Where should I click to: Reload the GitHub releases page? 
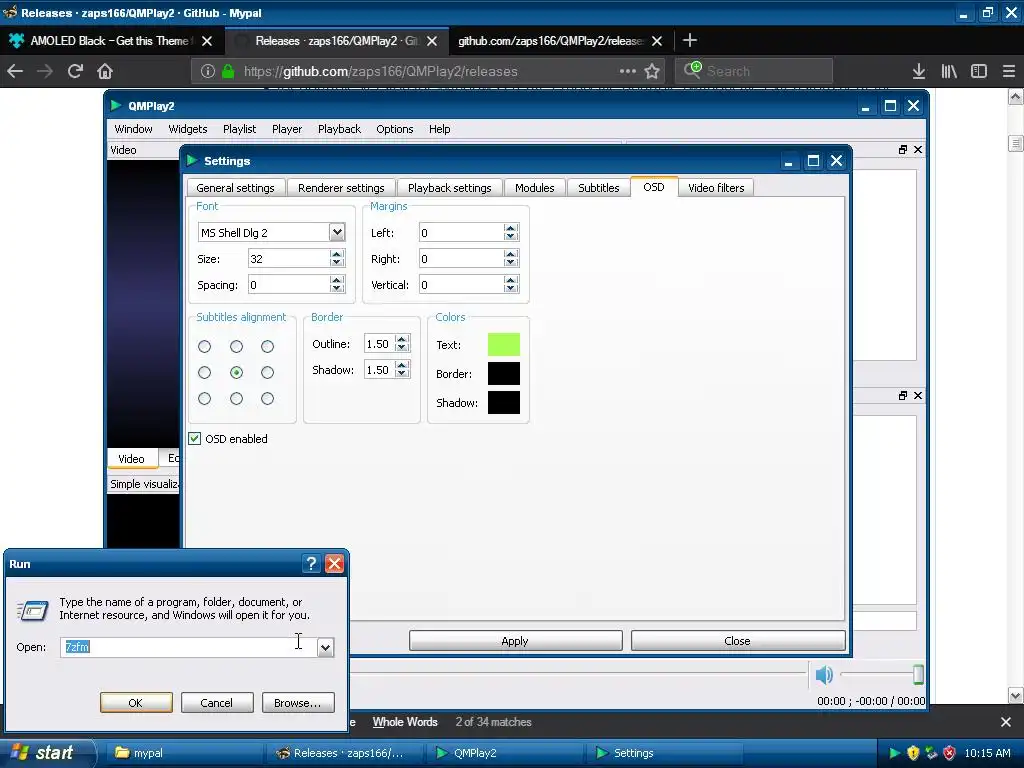[75, 71]
